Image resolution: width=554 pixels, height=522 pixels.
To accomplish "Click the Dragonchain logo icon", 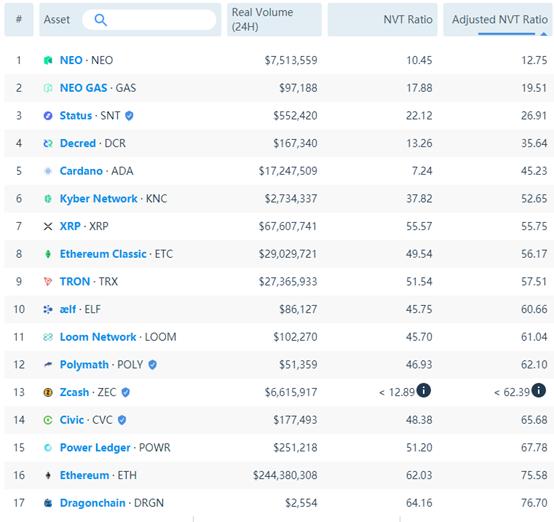I will coord(48,503).
